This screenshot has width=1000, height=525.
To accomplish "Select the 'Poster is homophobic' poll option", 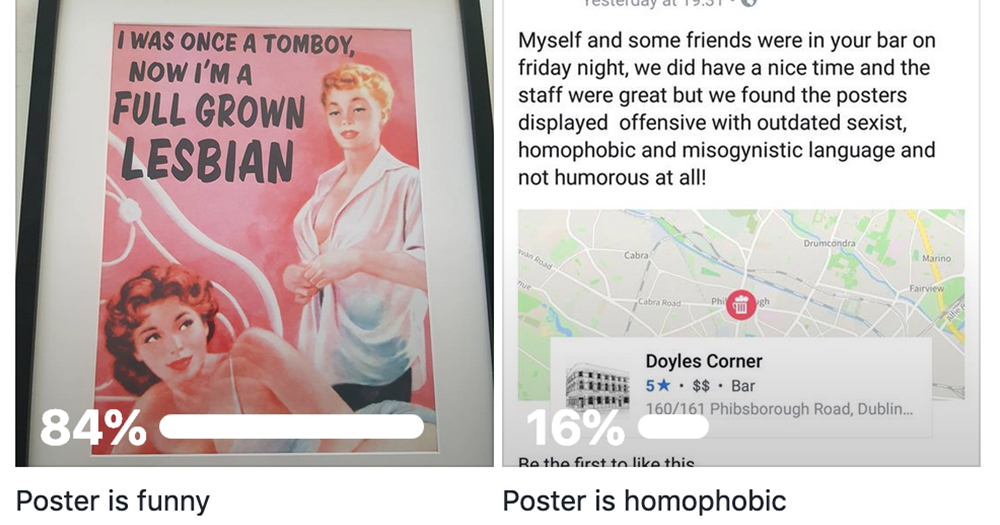I will click(x=643, y=501).
